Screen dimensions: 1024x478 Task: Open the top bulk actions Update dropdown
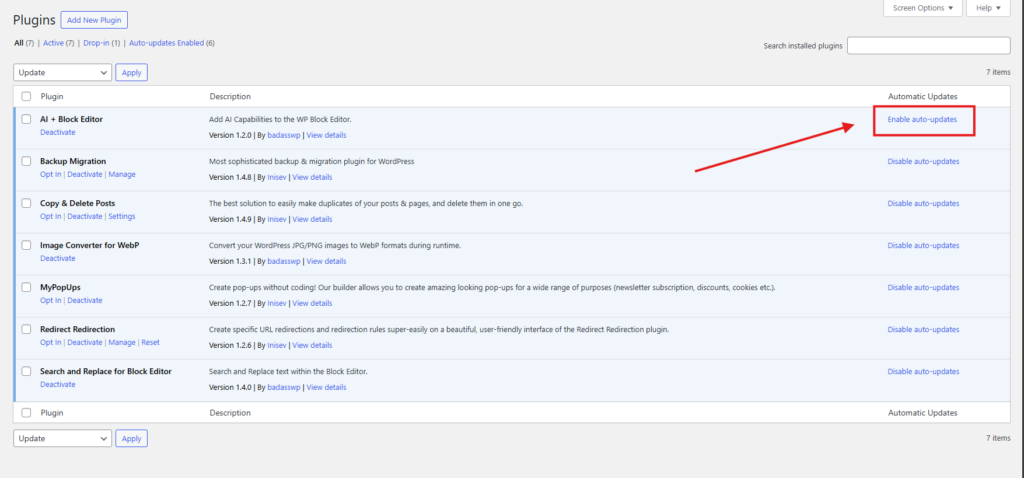pos(62,72)
